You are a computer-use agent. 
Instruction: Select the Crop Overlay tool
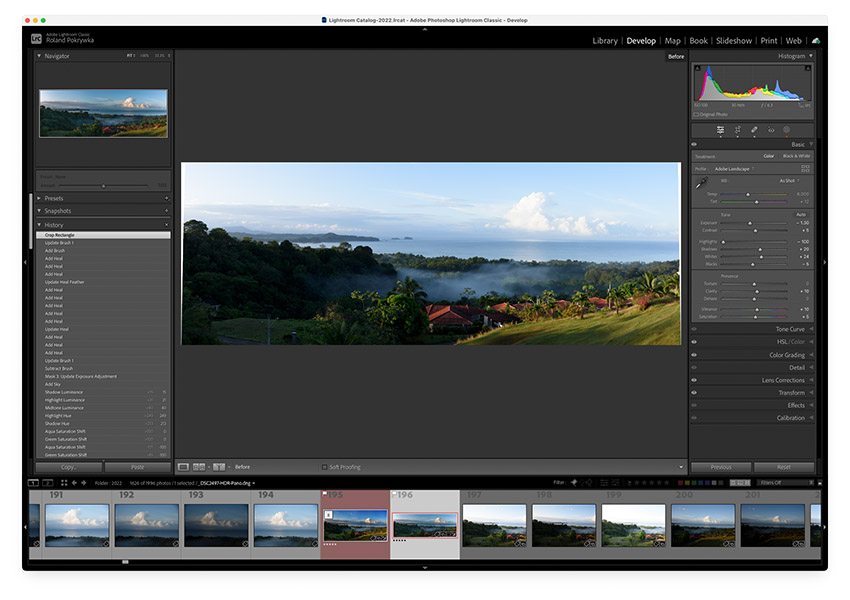pos(737,130)
